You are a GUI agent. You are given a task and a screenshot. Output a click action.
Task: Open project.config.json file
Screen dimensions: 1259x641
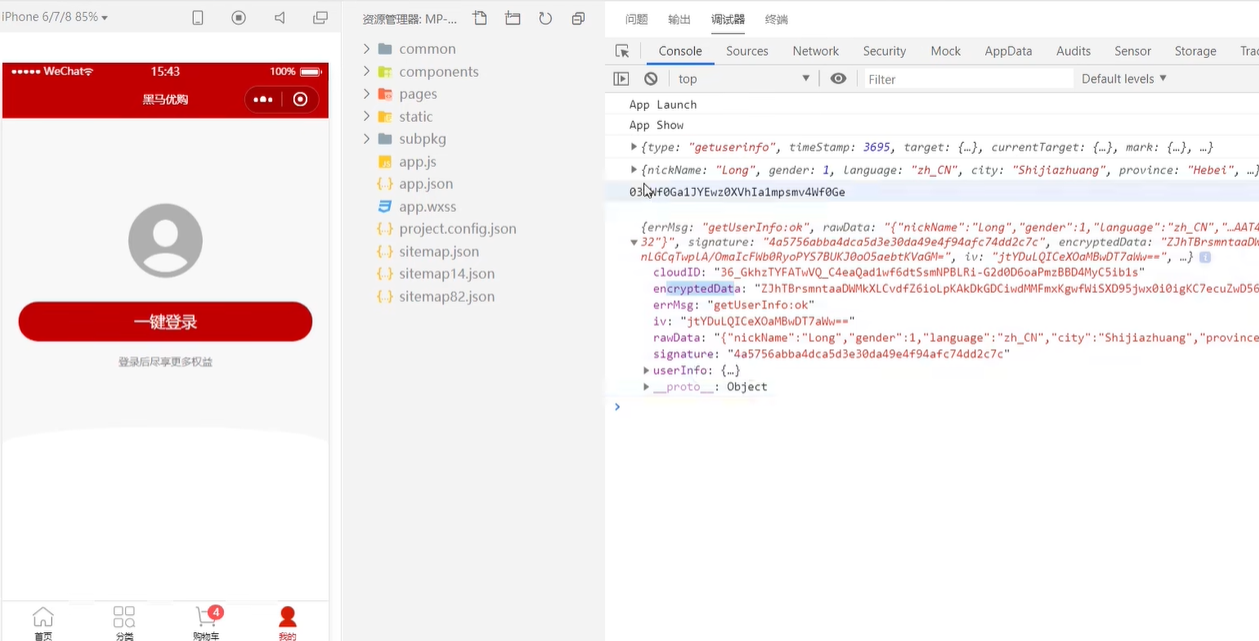pyautogui.click(x=457, y=229)
